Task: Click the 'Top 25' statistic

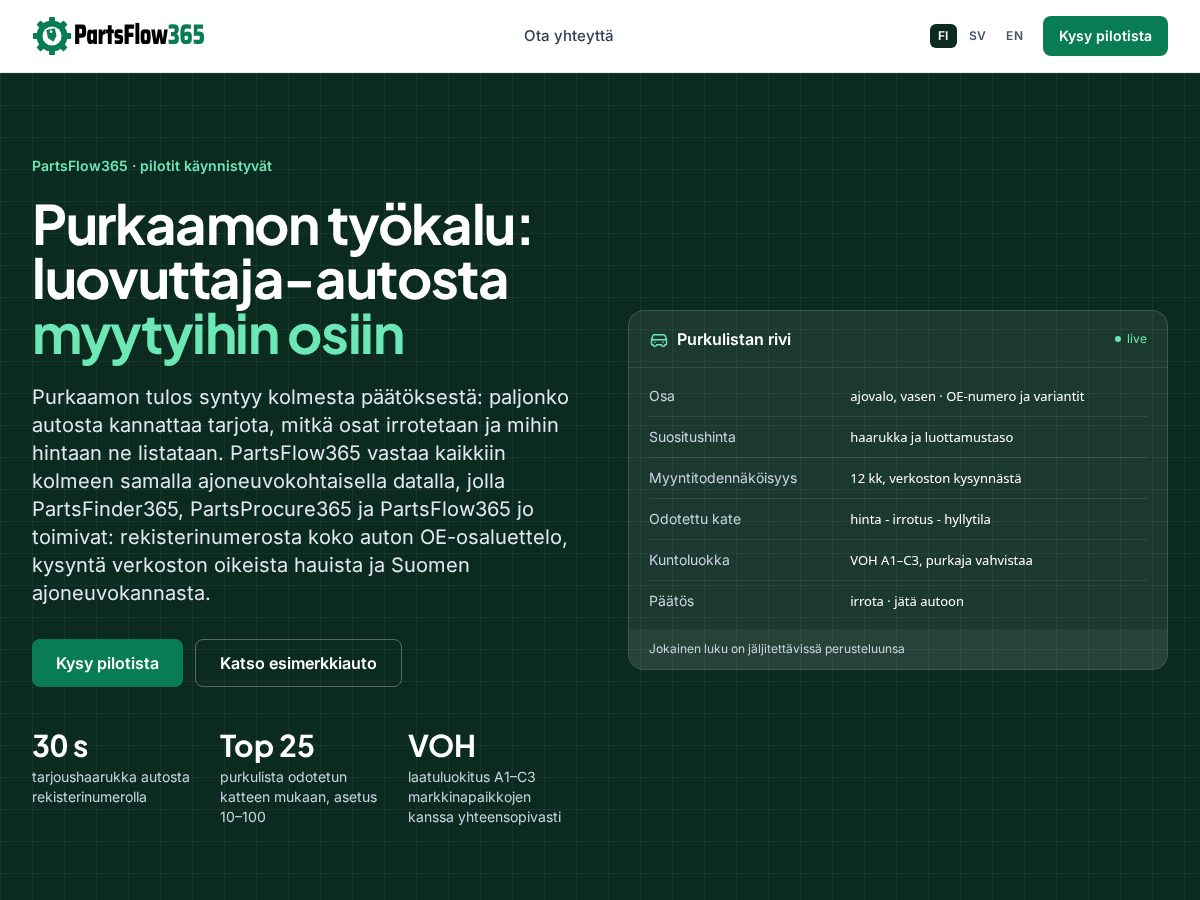Action: (x=267, y=746)
